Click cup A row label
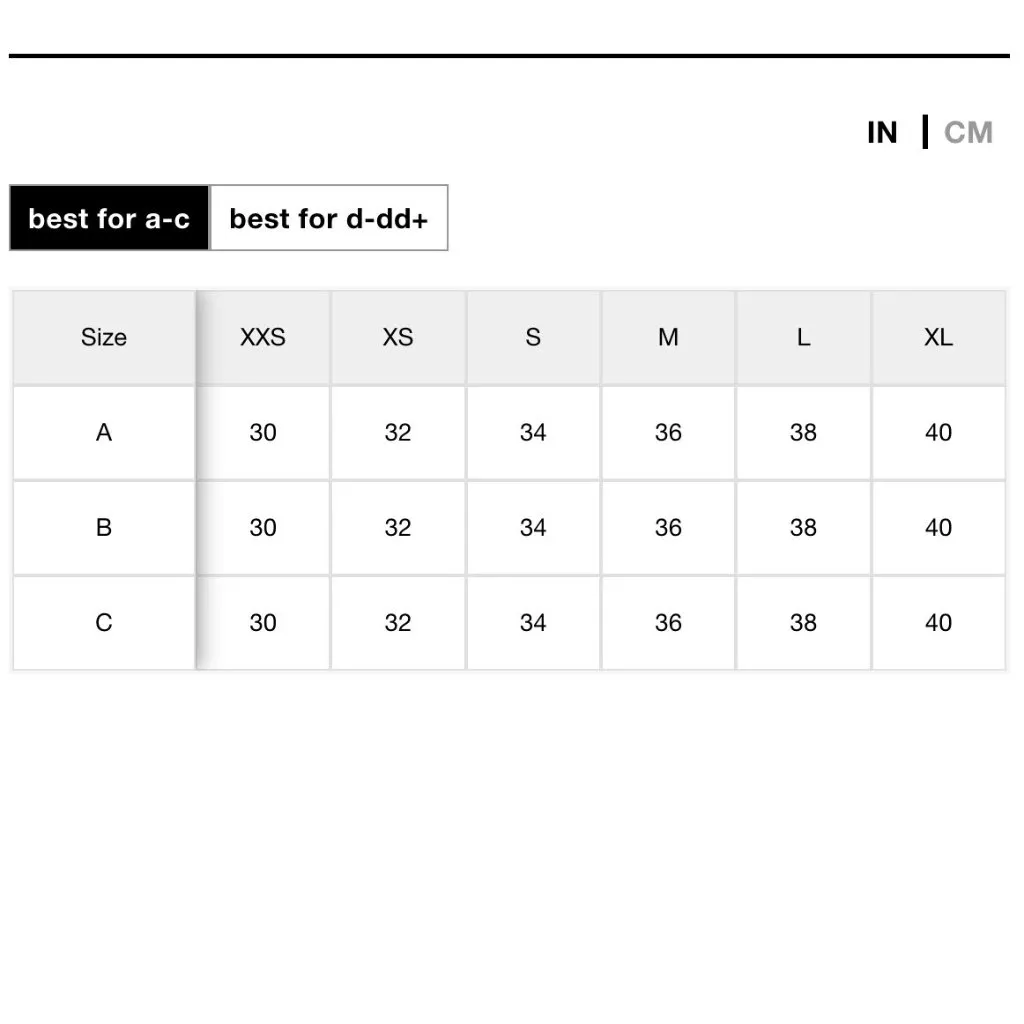 pos(104,433)
